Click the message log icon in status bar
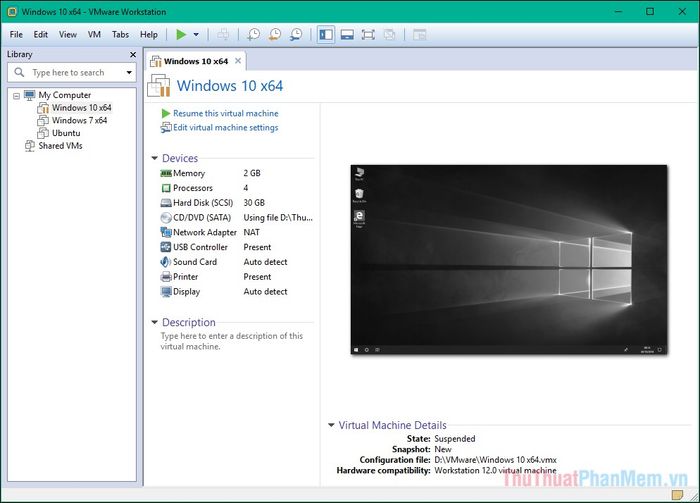Viewport: 700px width, 503px height. [x=677, y=495]
